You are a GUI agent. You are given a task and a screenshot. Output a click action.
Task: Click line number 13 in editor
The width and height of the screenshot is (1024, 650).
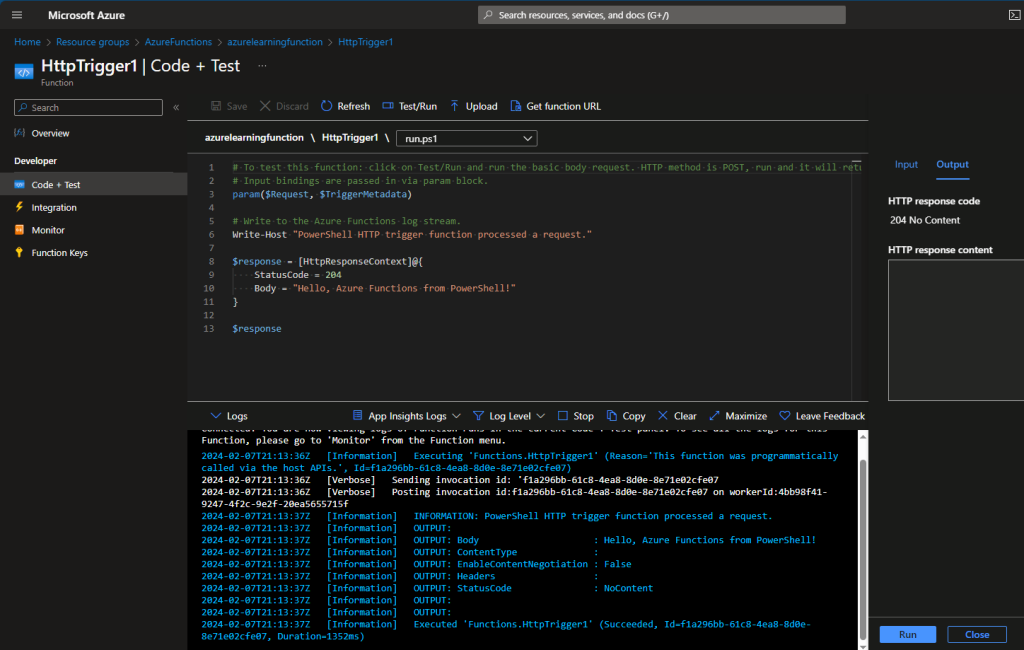click(209, 329)
